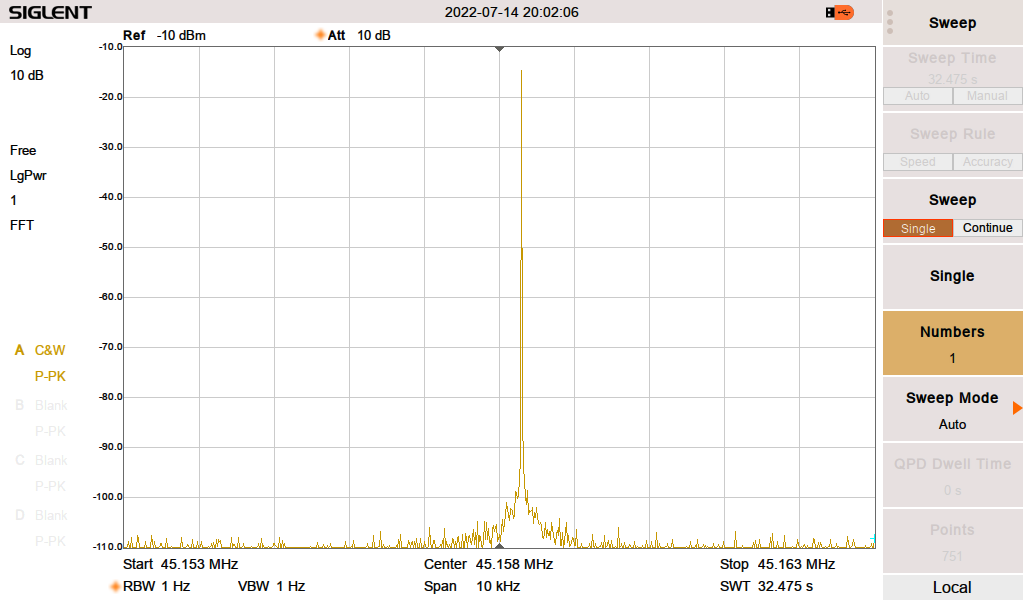Screen dimensions: 1023x600
Task: Select trace A C&W entry
Action: pyautogui.click(x=49, y=350)
